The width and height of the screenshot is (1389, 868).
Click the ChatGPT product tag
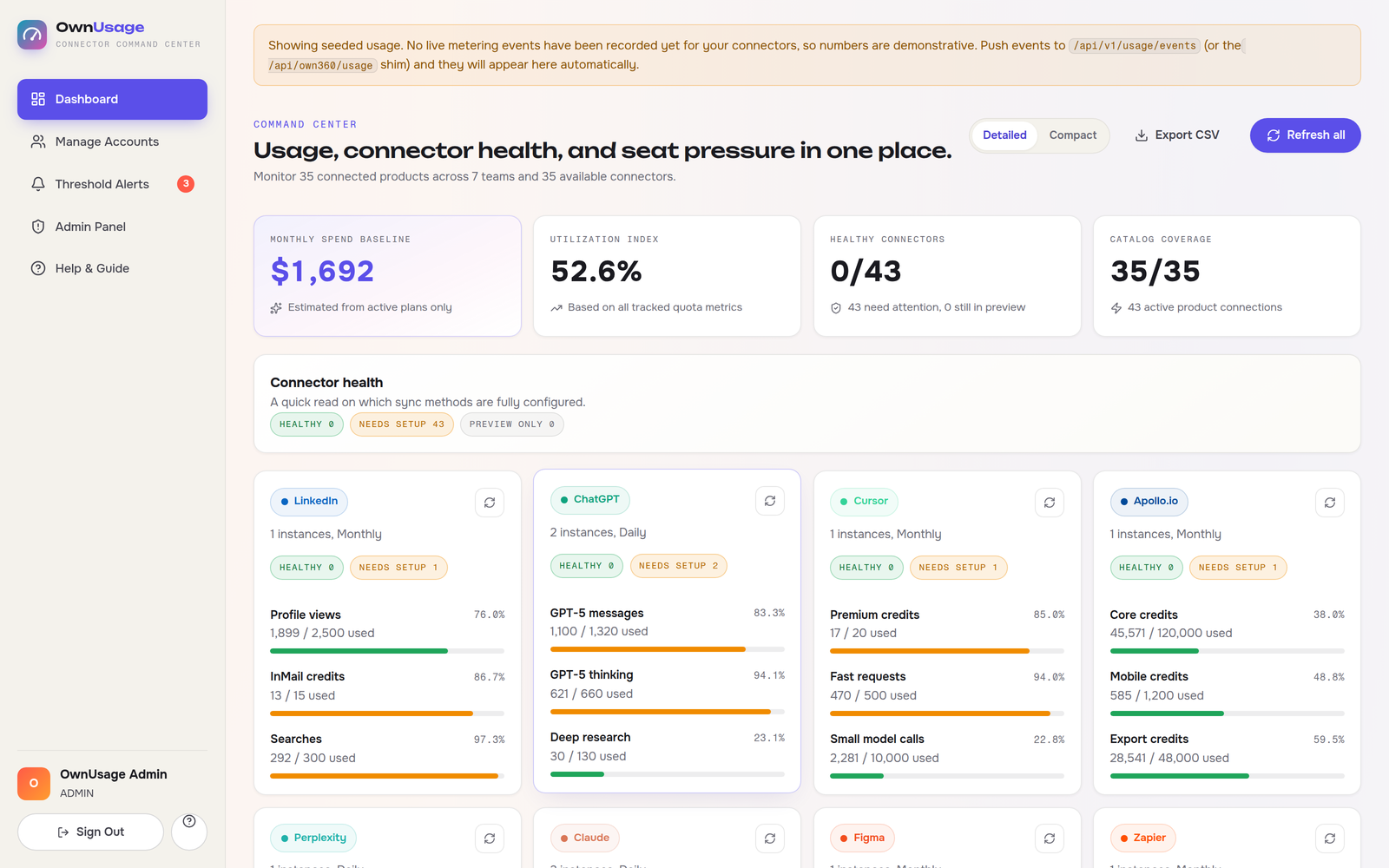click(589, 500)
